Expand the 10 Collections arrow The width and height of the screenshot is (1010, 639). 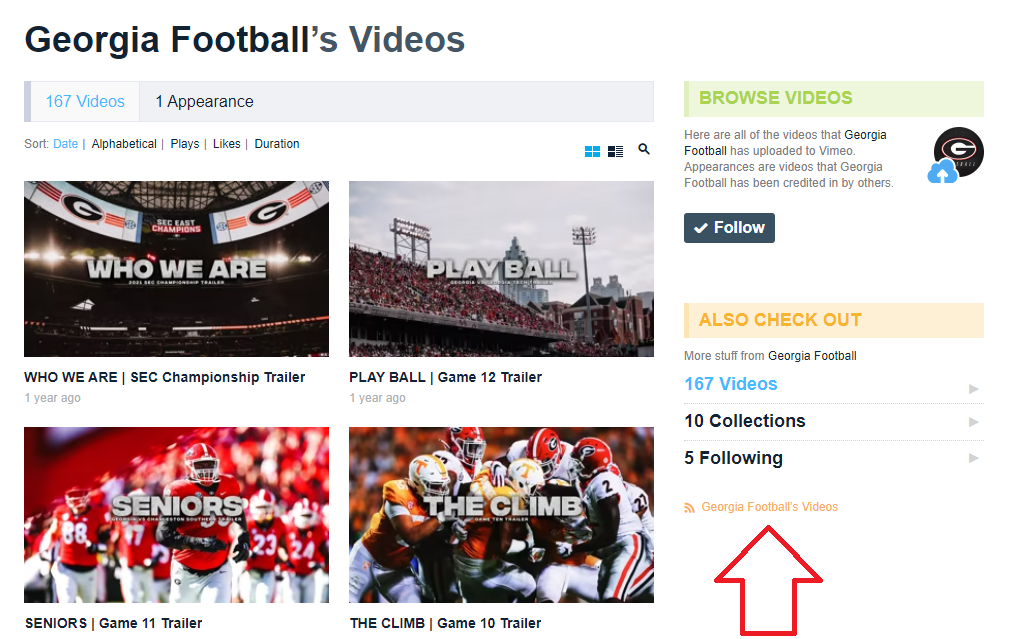(973, 422)
